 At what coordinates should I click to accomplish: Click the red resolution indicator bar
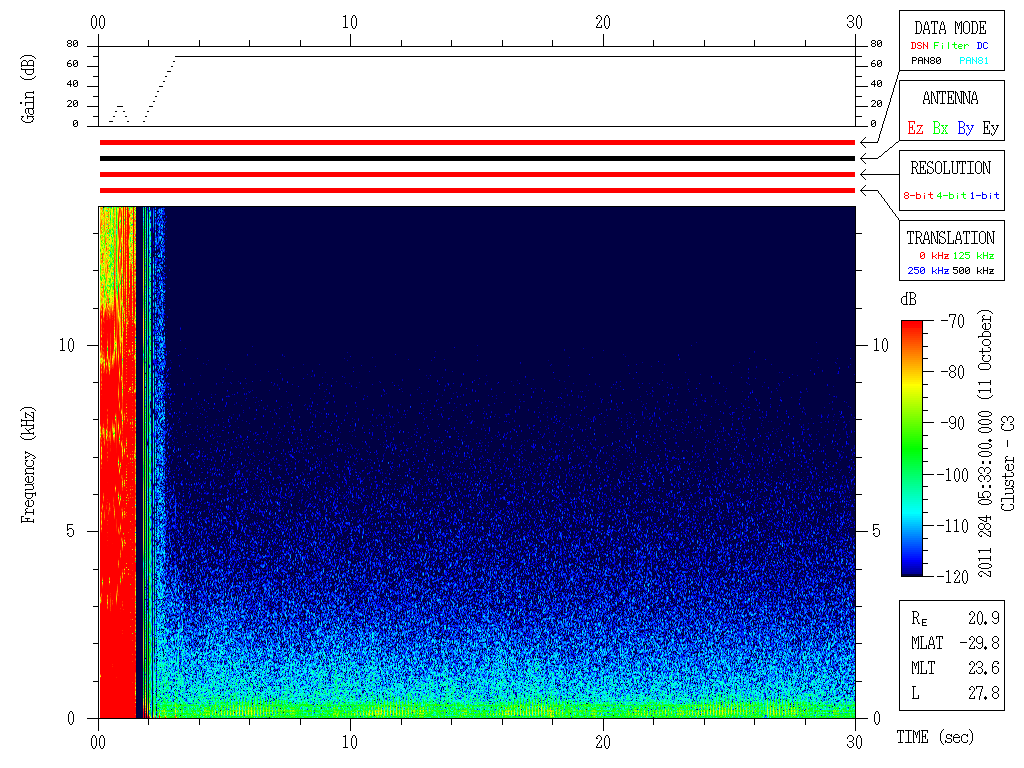click(477, 174)
